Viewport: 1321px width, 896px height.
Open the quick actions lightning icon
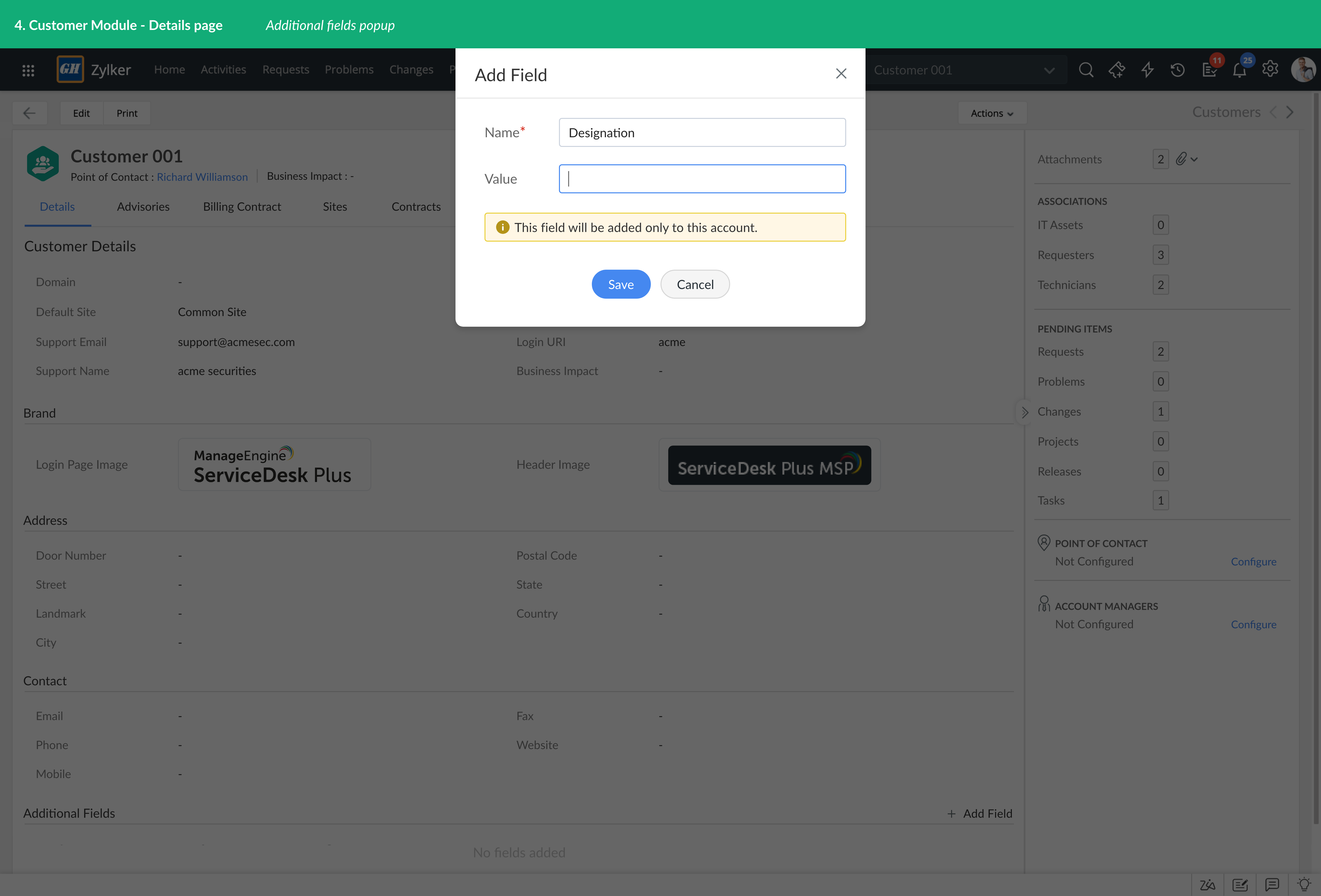pyautogui.click(x=1147, y=70)
